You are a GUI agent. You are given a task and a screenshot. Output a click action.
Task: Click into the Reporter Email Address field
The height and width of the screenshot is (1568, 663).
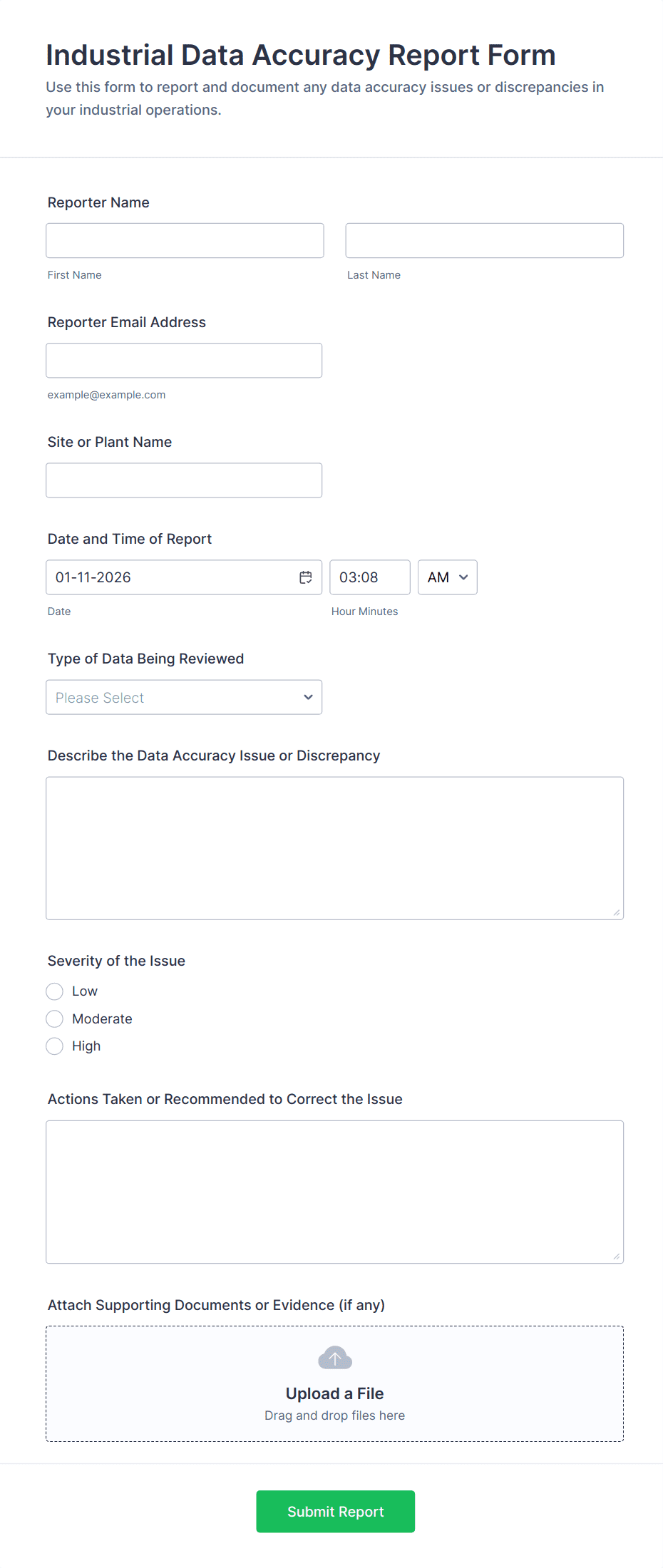click(184, 361)
